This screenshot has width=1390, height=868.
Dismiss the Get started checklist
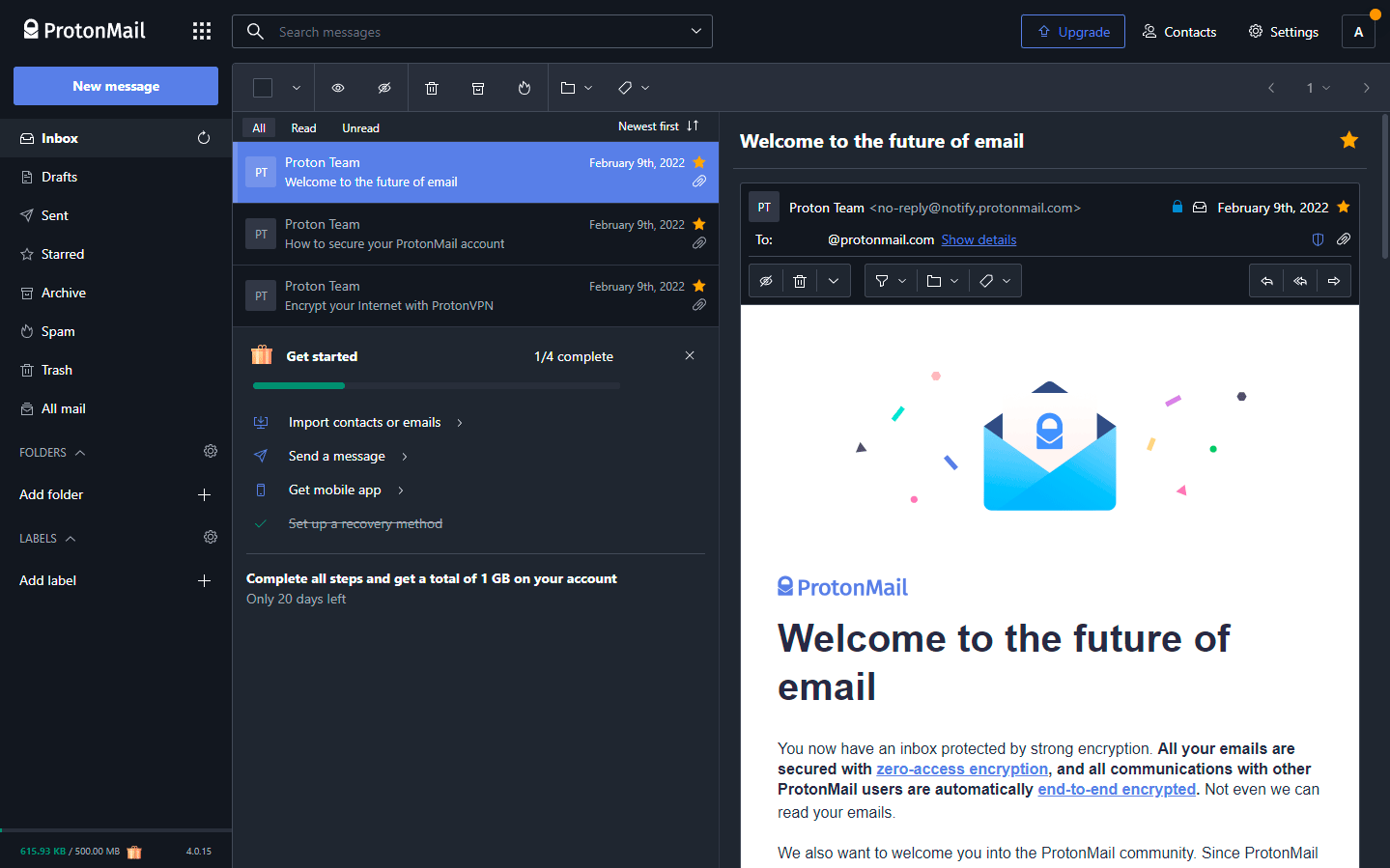tap(690, 355)
